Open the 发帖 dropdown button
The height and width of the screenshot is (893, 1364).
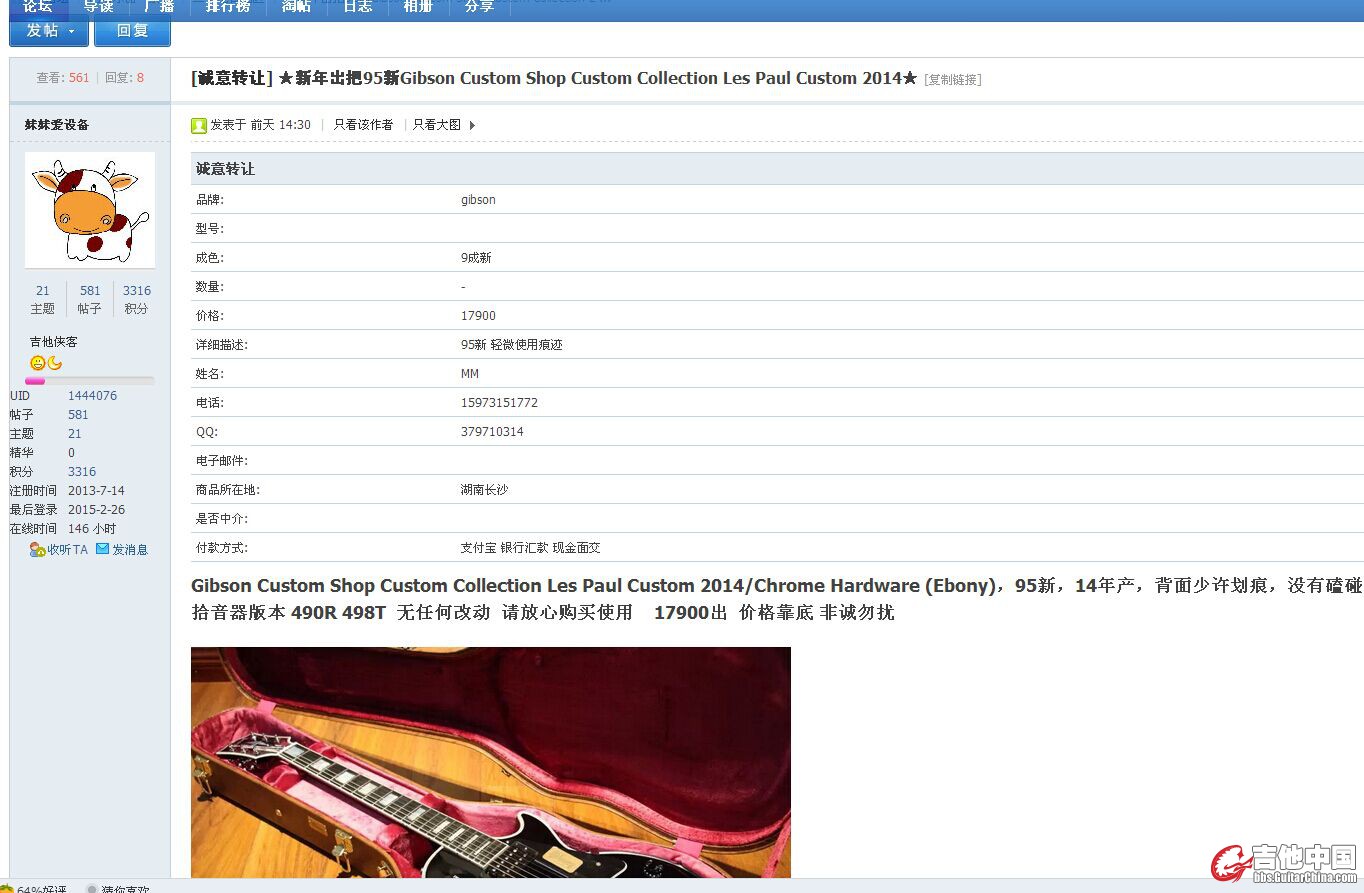coord(49,30)
